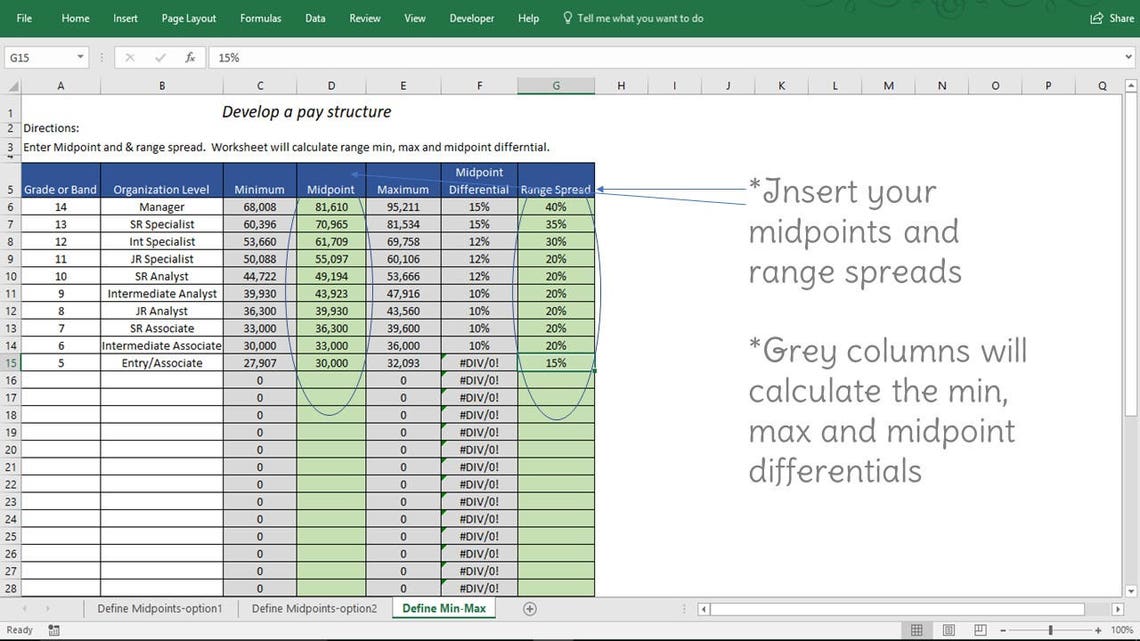The width and height of the screenshot is (1140, 641).
Task: Start macro recording from the status bar icon
Action: 53,630
